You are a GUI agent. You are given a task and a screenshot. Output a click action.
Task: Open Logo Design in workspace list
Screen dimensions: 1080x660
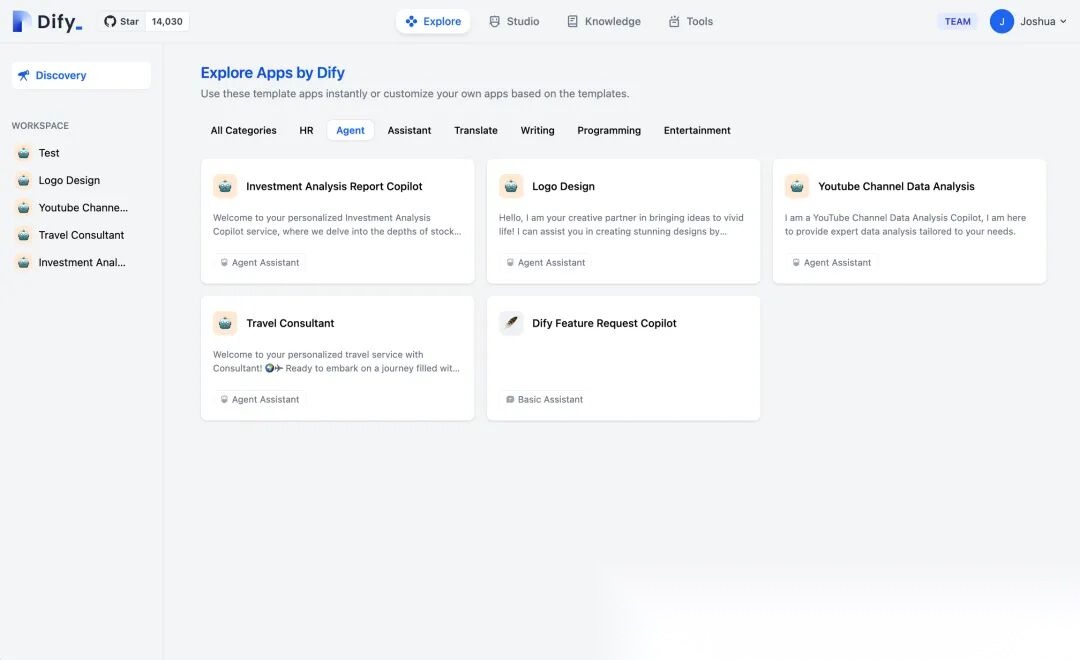coord(69,181)
